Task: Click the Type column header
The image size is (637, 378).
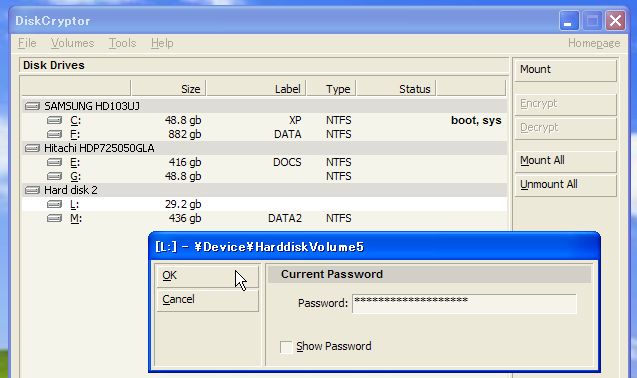Action: tap(331, 88)
